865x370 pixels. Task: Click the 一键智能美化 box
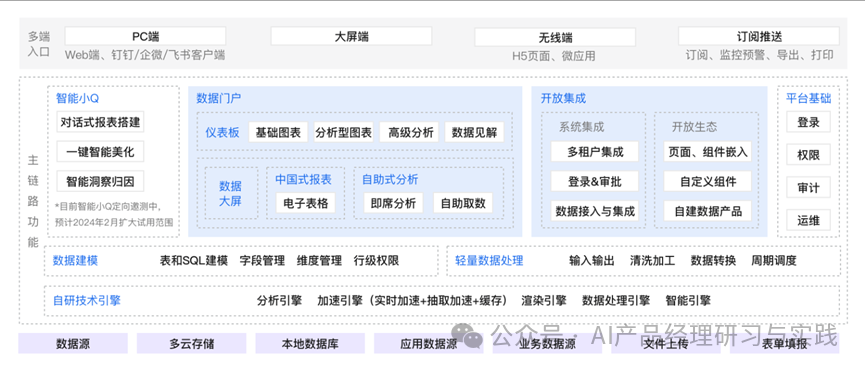pyautogui.click(x=100, y=152)
